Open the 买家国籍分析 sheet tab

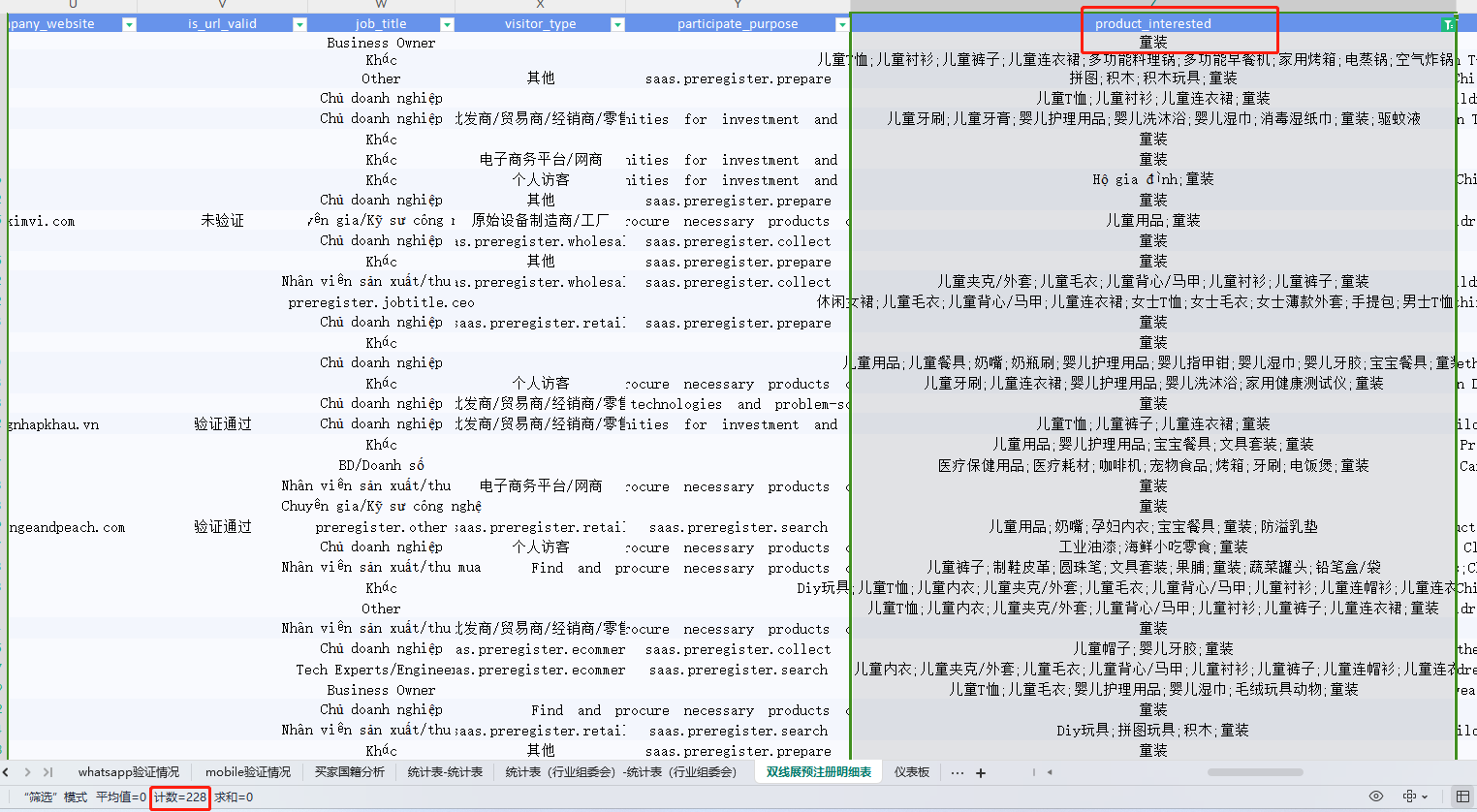click(x=349, y=772)
